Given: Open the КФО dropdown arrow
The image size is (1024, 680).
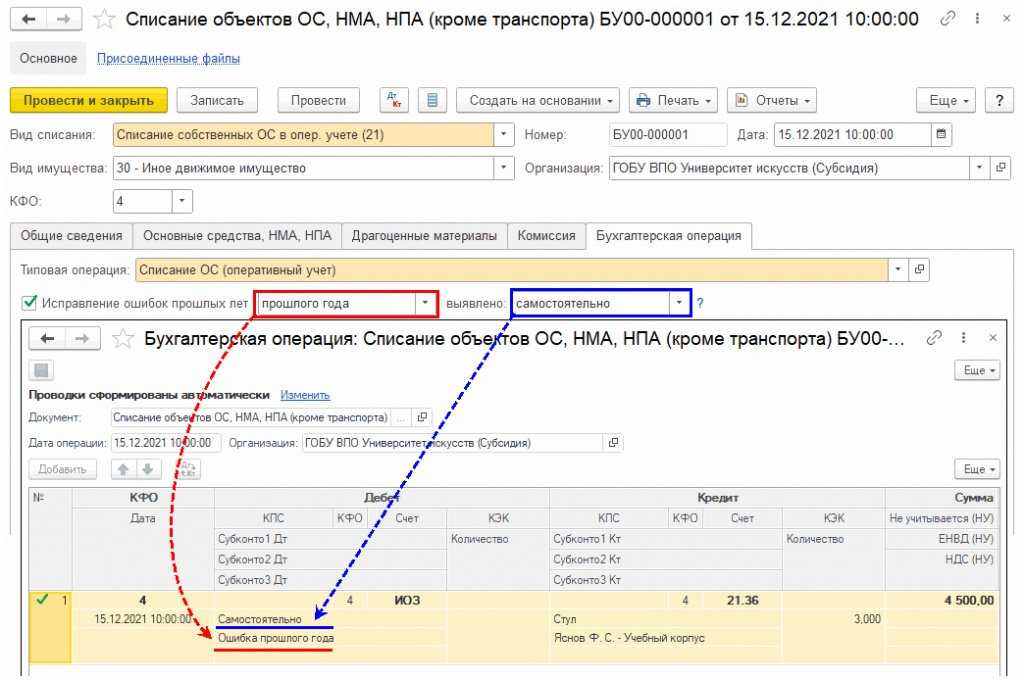Looking at the screenshot, I should (x=182, y=201).
